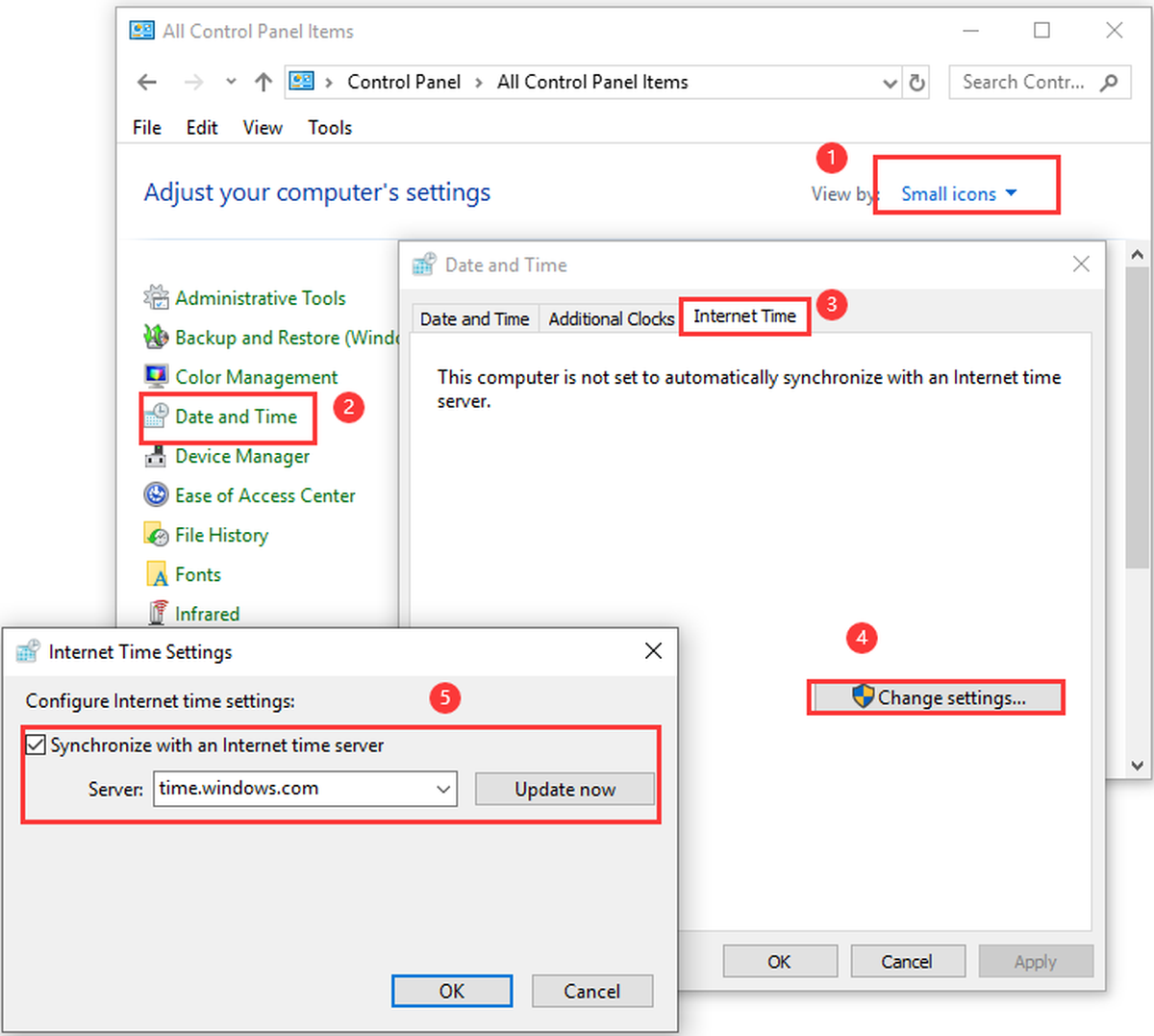Click the Internet Time Settings title icon
The height and width of the screenshot is (1036, 1154).
coord(29,651)
